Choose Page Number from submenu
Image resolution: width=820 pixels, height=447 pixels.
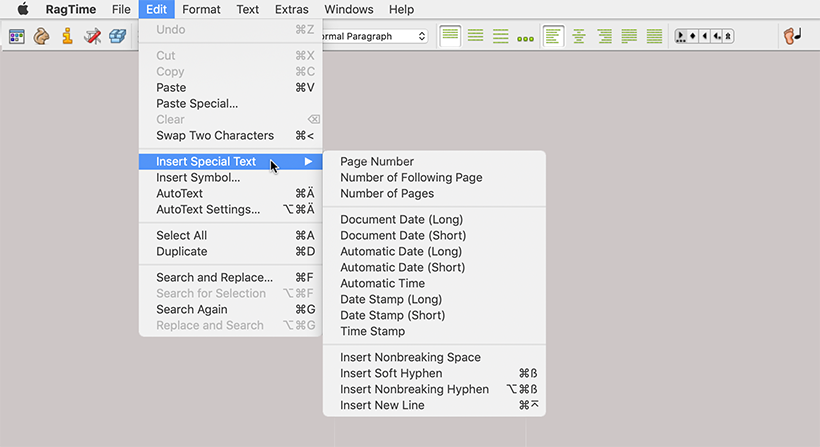(x=377, y=162)
